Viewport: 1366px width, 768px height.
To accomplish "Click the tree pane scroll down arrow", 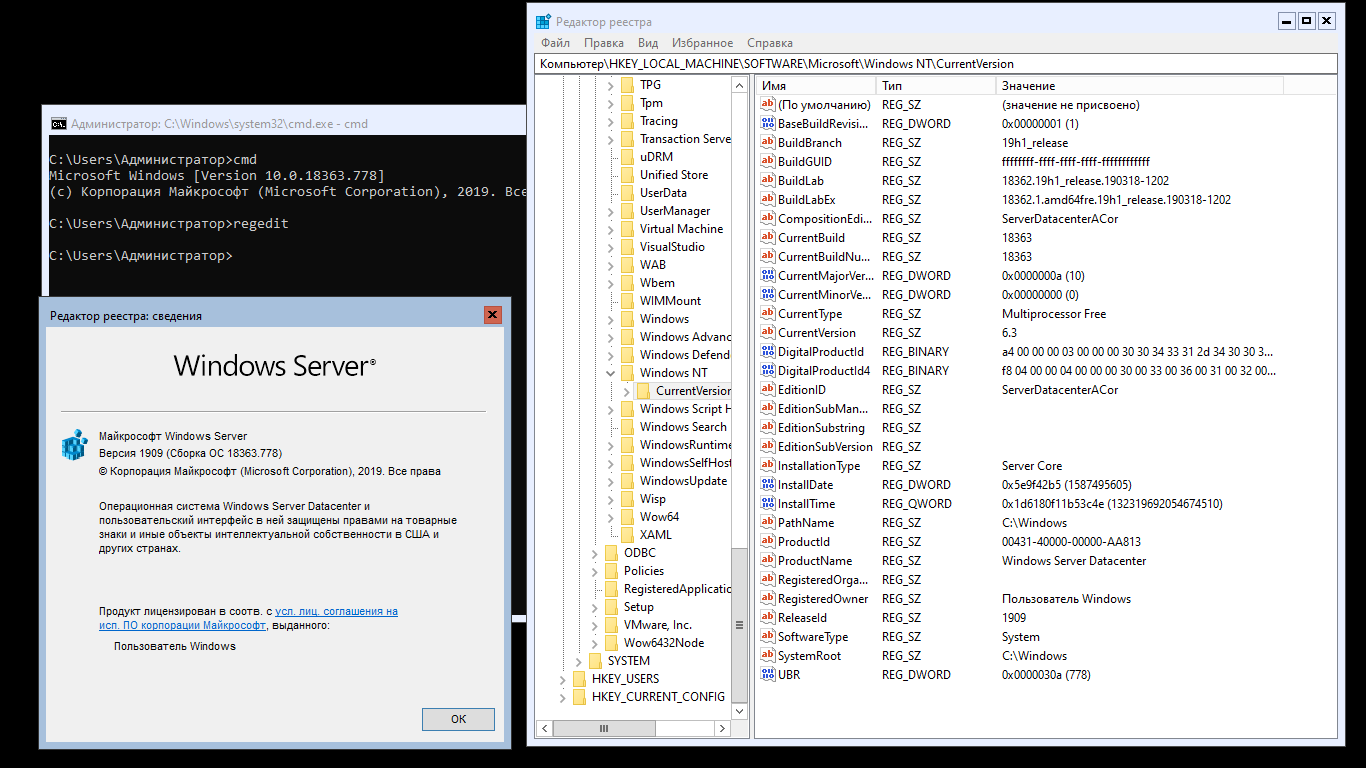I will [740, 711].
